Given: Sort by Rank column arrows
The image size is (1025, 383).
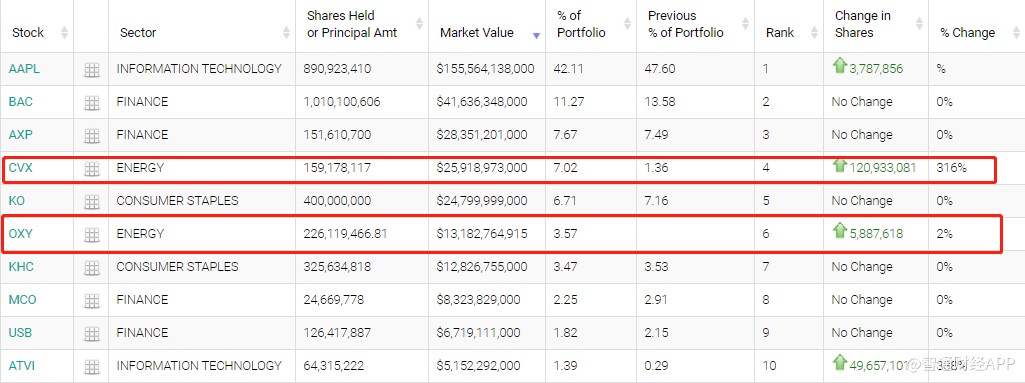Looking at the screenshot, I should click(815, 32).
